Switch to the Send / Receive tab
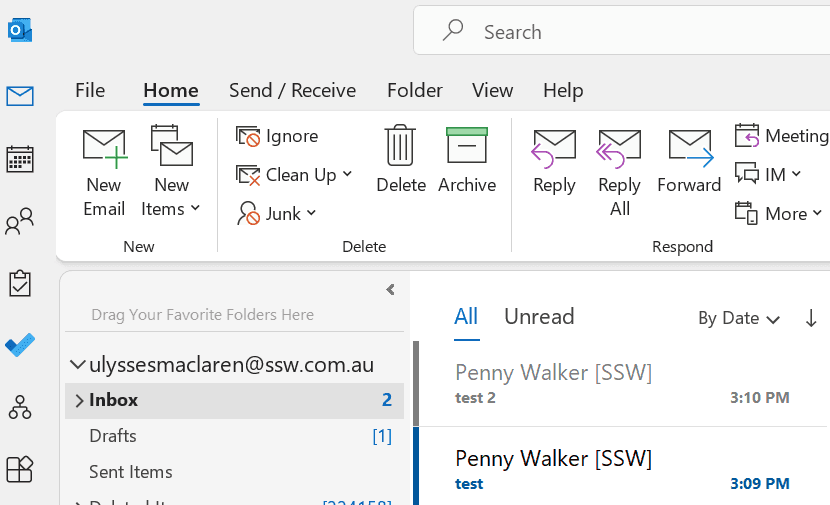 [x=292, y=90]
